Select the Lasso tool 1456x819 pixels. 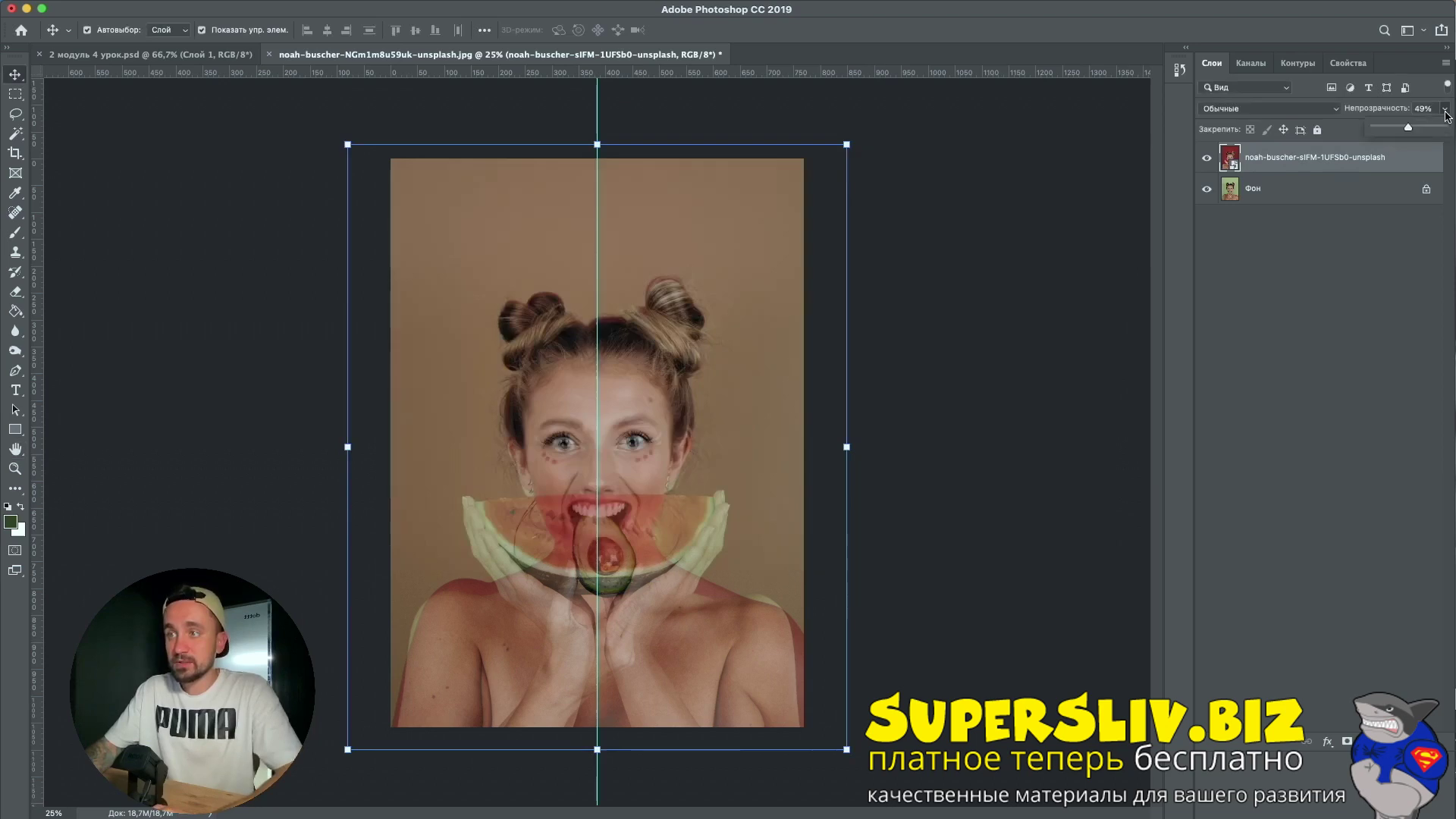click(15, 114)
